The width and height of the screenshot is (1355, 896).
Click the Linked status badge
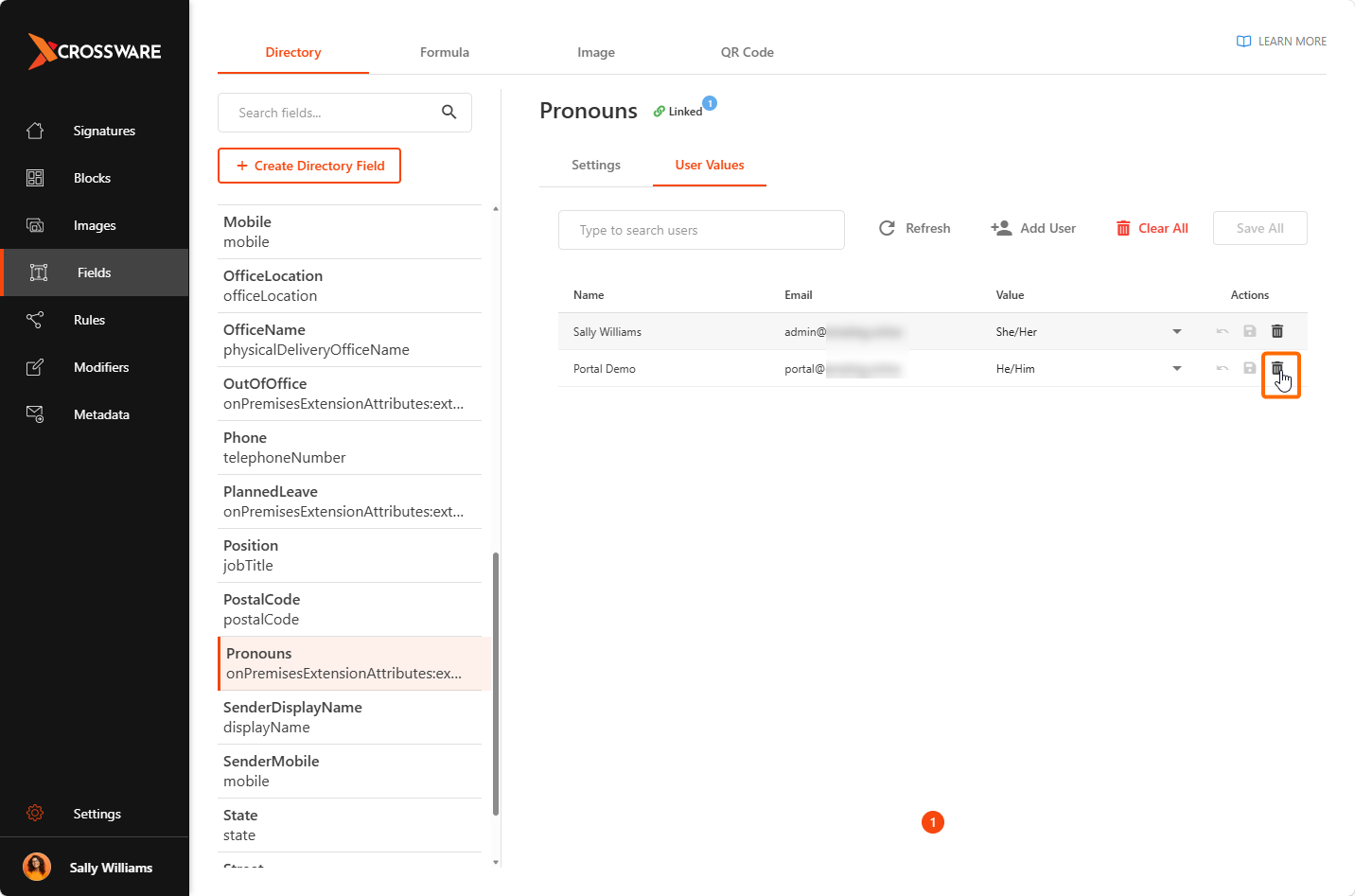click(x=678, y=112)
